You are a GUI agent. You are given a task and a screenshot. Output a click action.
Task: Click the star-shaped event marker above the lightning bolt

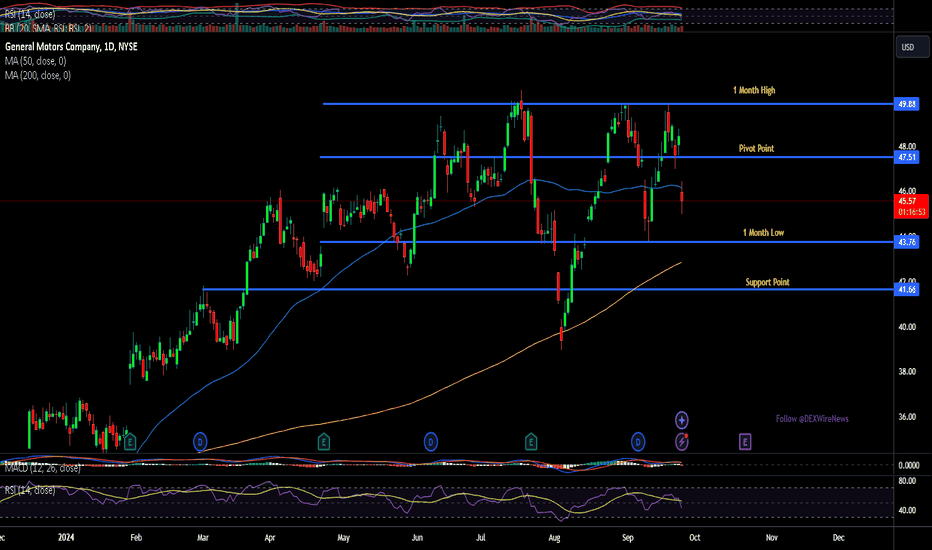tap(682, 420)
